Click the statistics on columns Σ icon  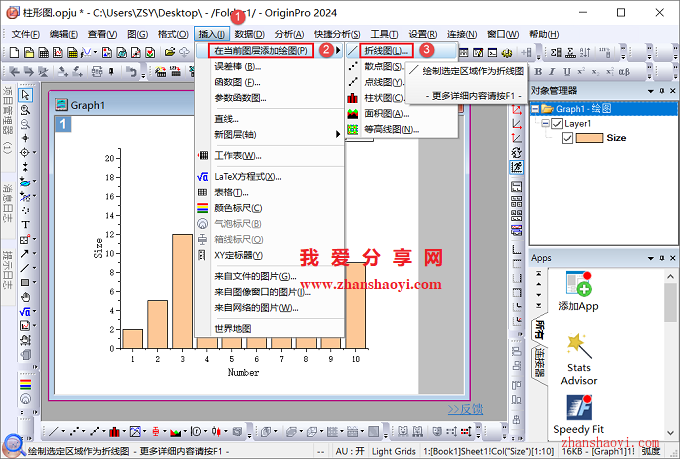(556, 52)
